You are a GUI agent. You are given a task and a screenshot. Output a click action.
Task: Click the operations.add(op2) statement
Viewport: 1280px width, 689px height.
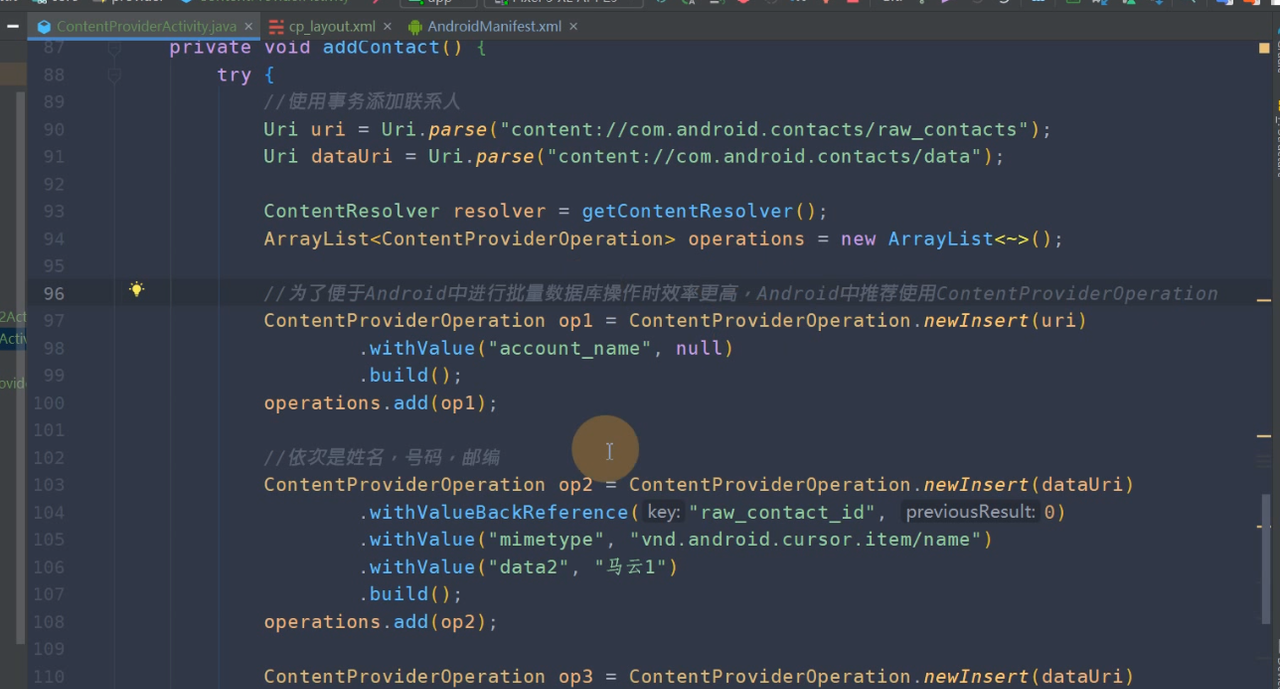381,622
